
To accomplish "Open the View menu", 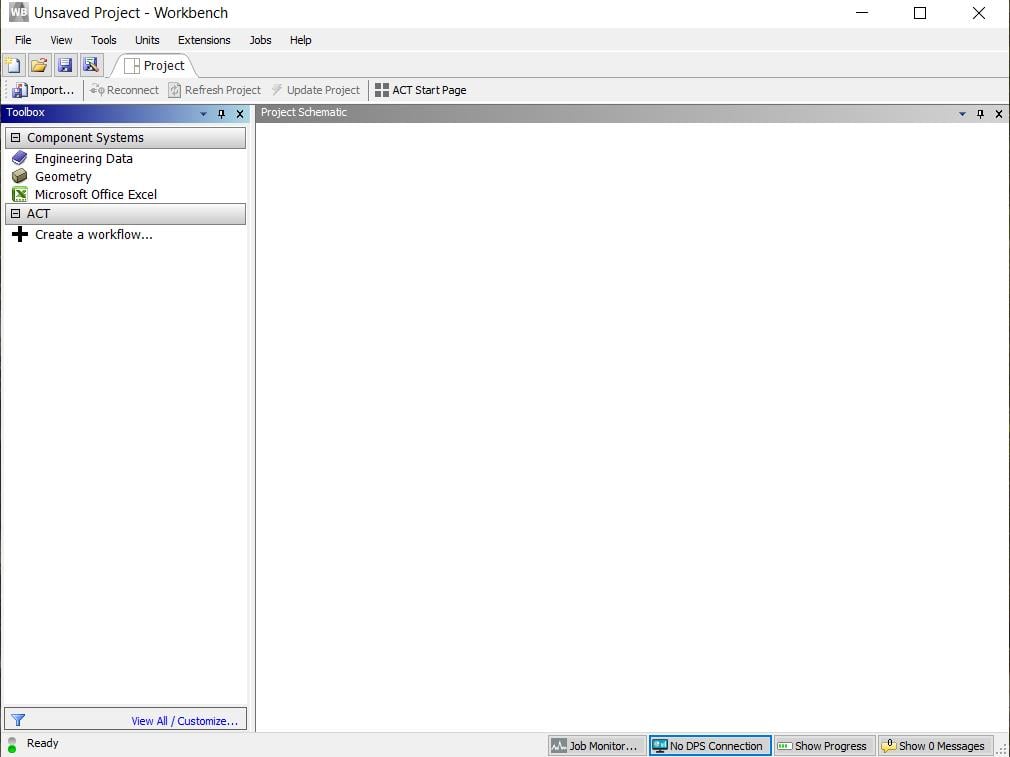I will [x=61, y=40].
